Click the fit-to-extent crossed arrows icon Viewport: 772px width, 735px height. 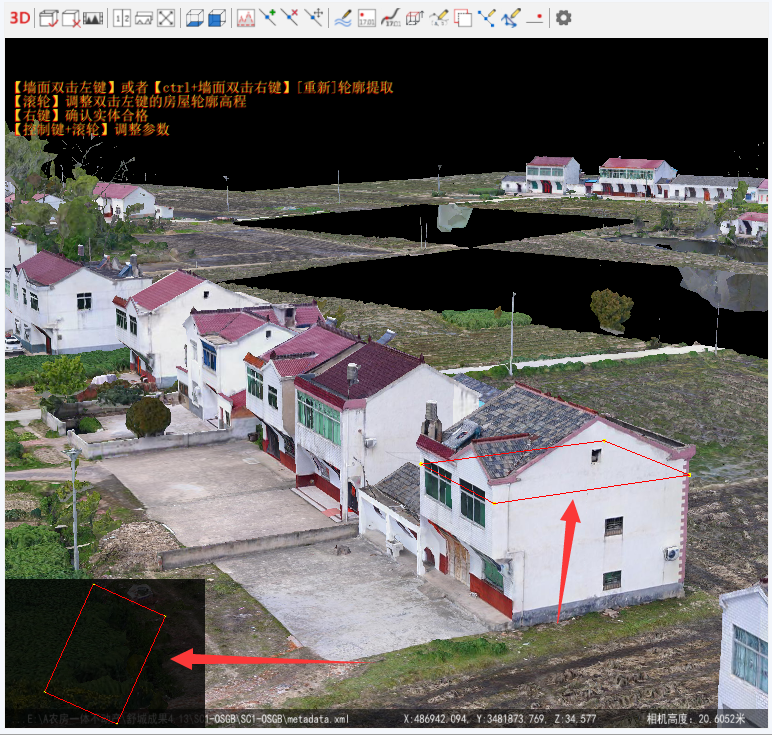(x=166, y=17)
